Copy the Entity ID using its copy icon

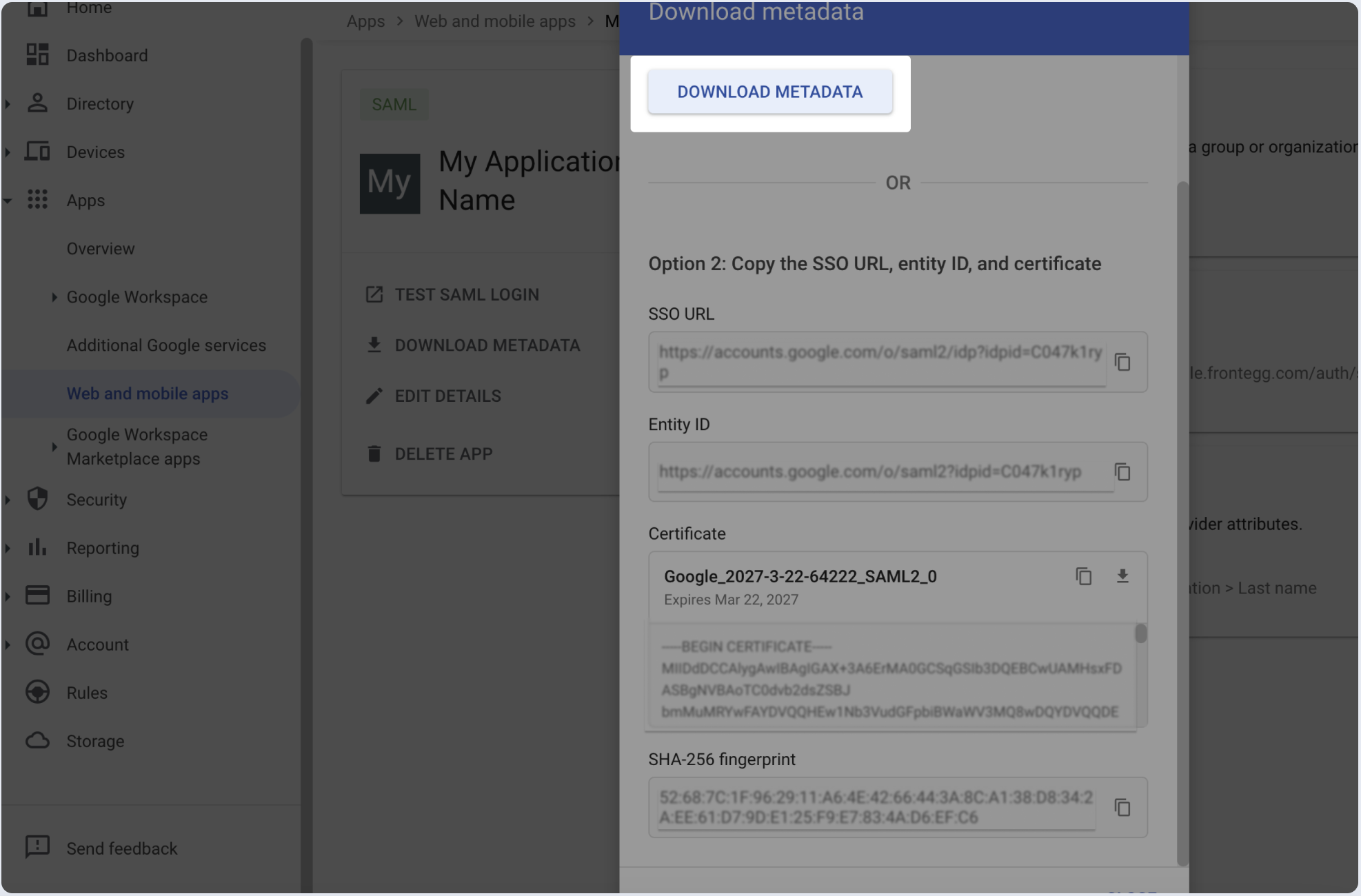pyautogui.click(x=1122, y=472)
